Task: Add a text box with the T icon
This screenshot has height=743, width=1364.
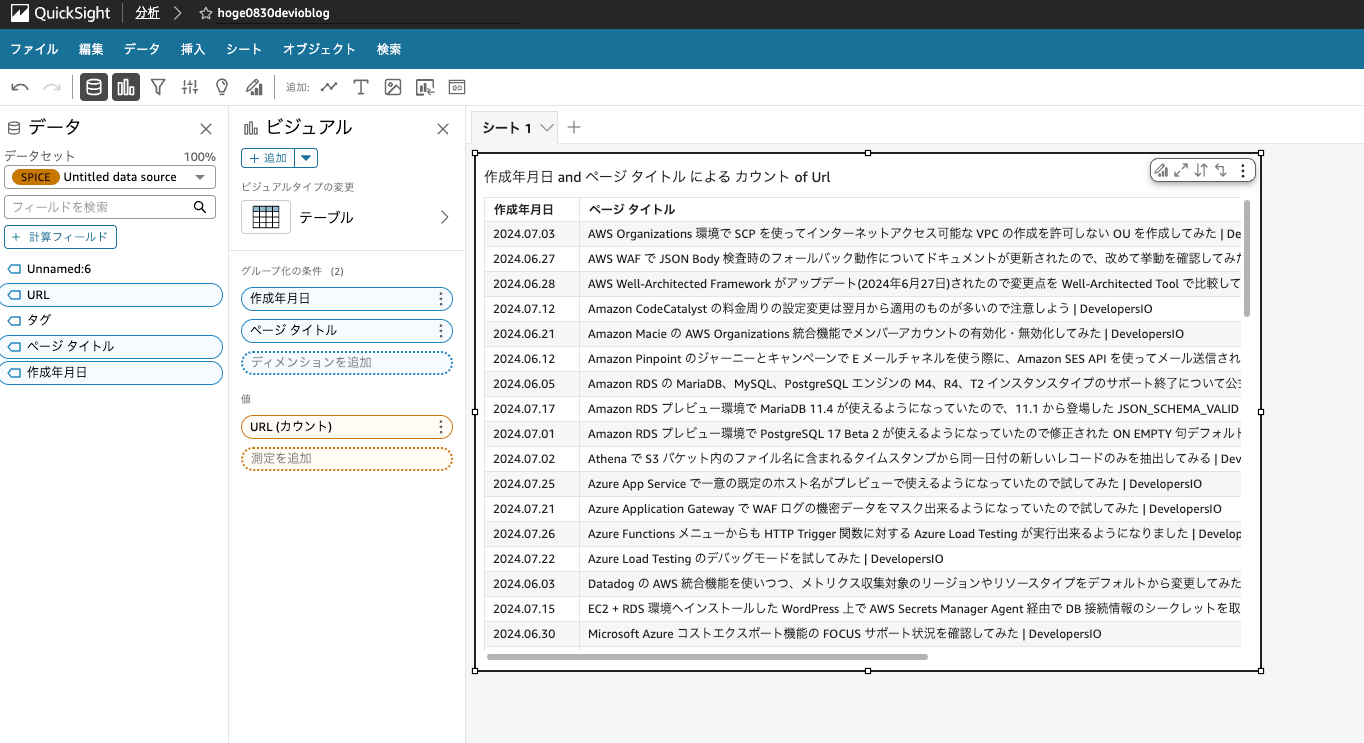Action: click(x=361, y=87)
